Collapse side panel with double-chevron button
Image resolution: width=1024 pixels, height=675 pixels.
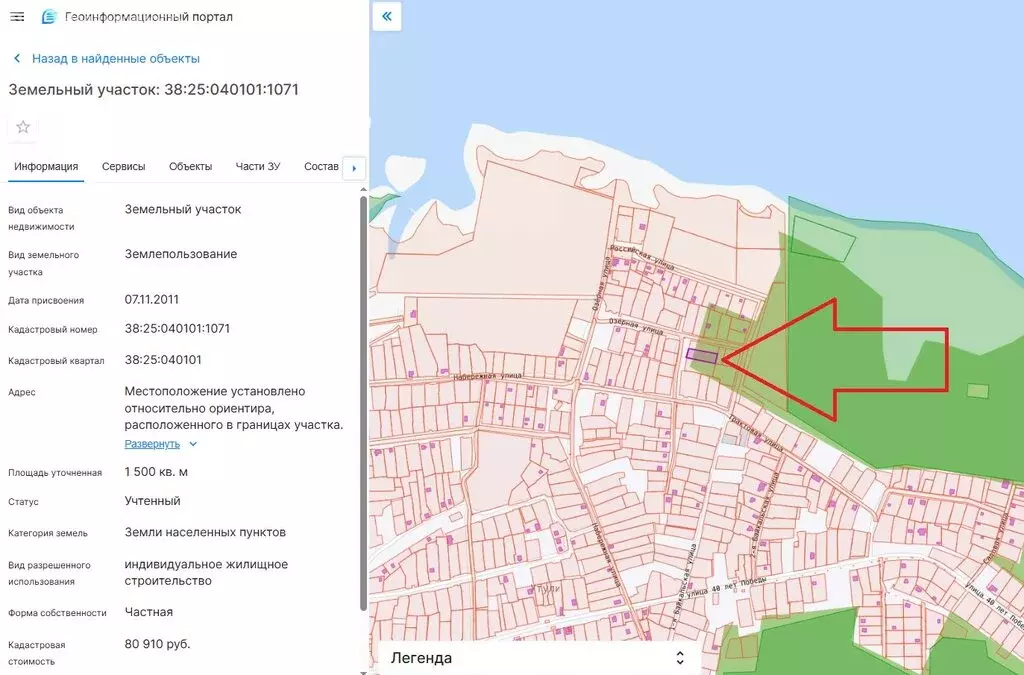click(x=387, y=16)
